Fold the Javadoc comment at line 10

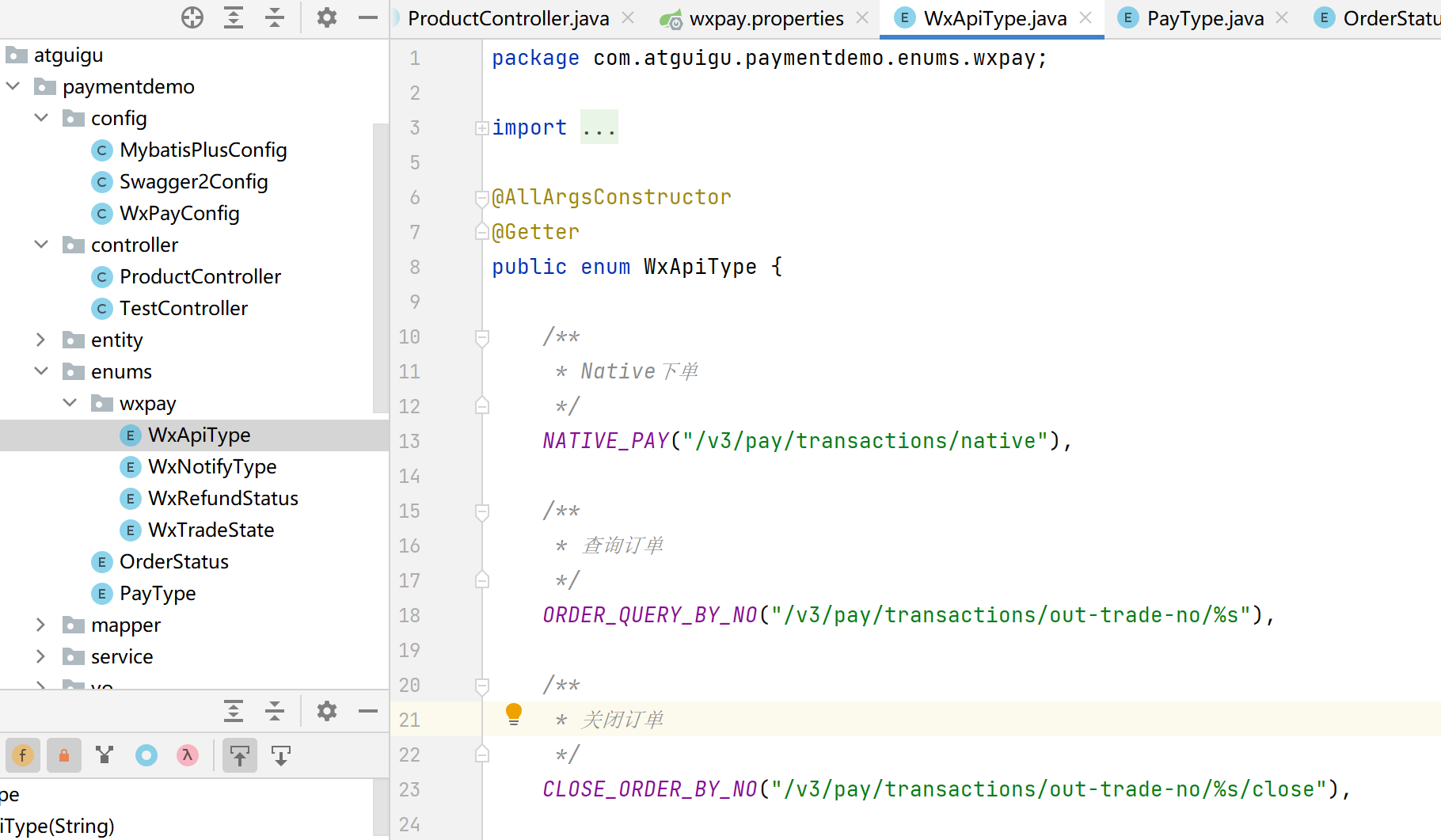[481, 337]
